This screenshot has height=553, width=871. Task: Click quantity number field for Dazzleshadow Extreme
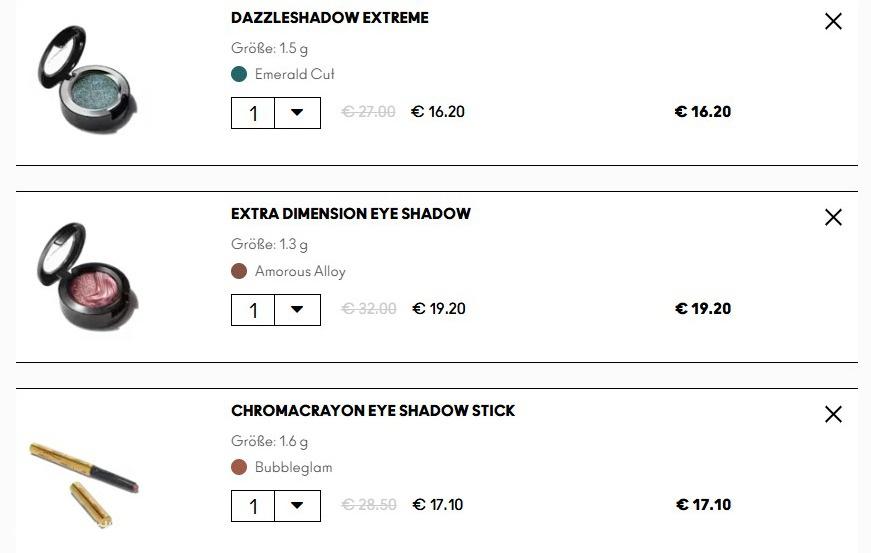pos(253,113)
